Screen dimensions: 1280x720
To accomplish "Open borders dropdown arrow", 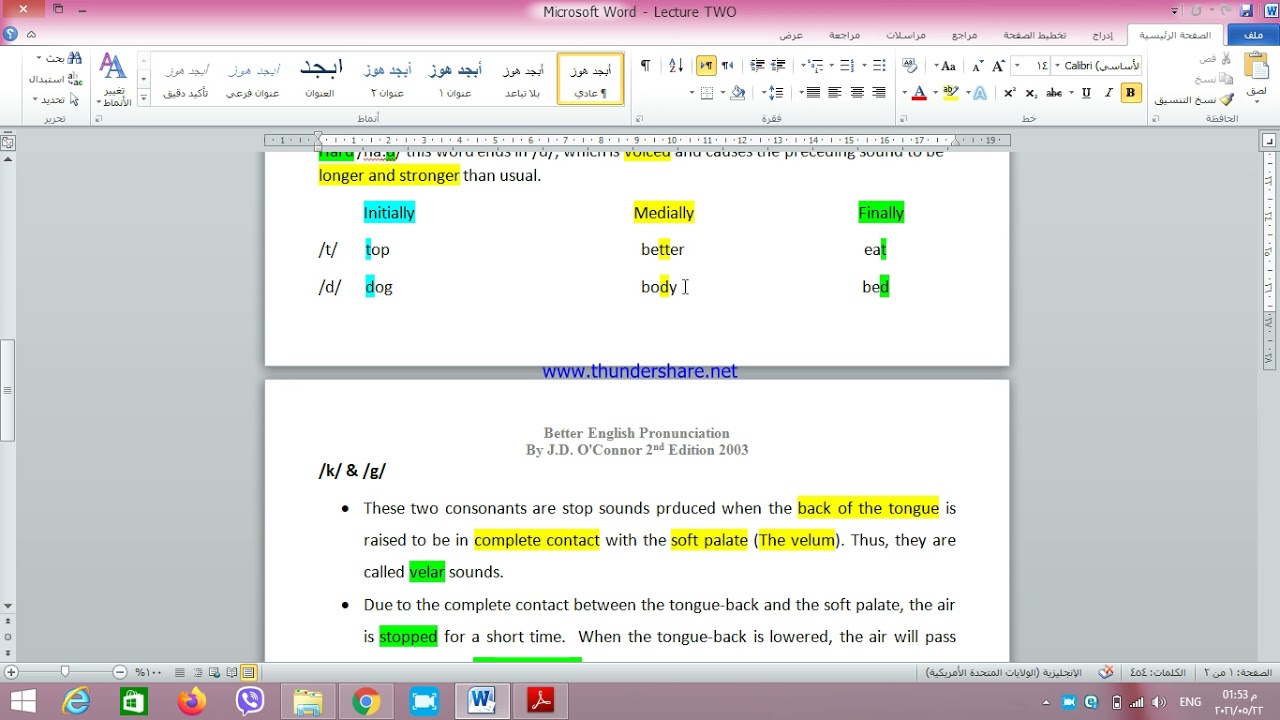I will [x=691, y=93].
